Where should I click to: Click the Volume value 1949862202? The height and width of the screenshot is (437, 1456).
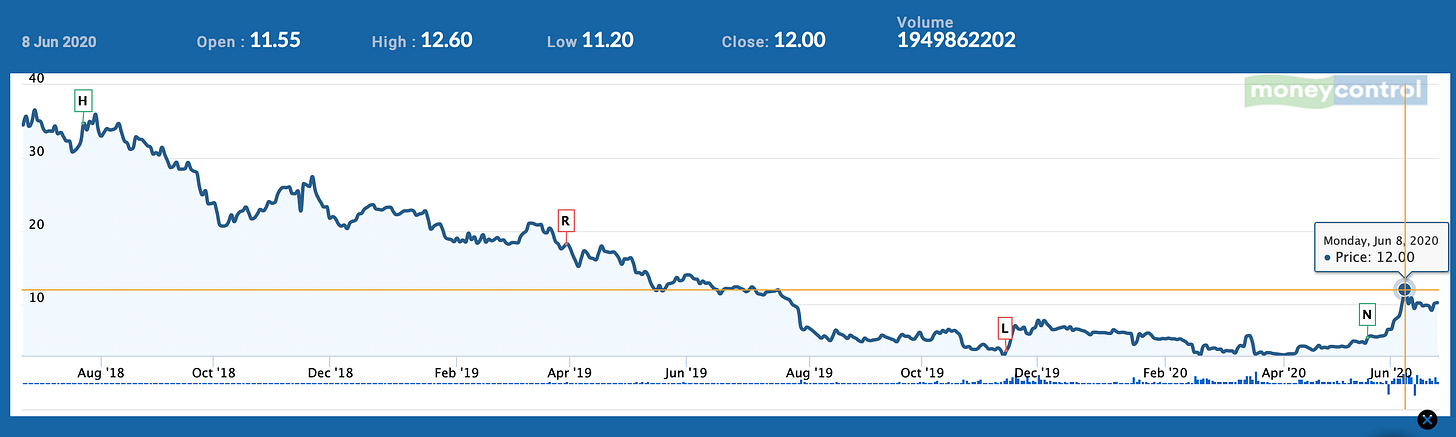pos(957,40)
